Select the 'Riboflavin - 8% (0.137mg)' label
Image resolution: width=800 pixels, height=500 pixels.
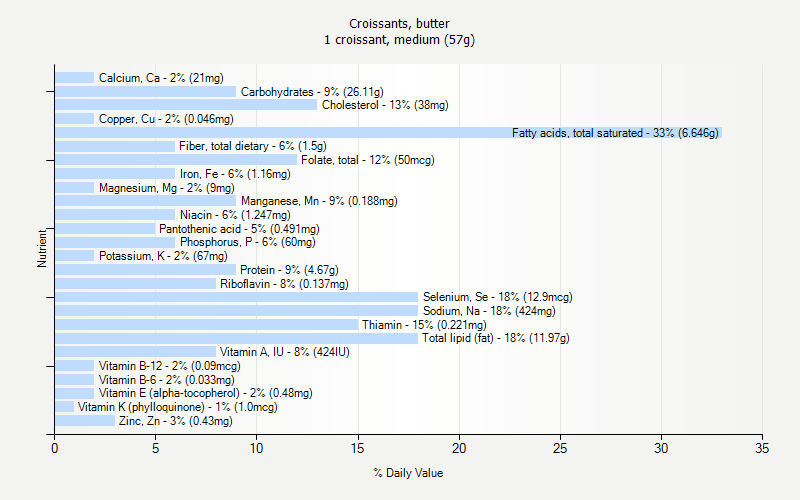click(x=284, y=284)
